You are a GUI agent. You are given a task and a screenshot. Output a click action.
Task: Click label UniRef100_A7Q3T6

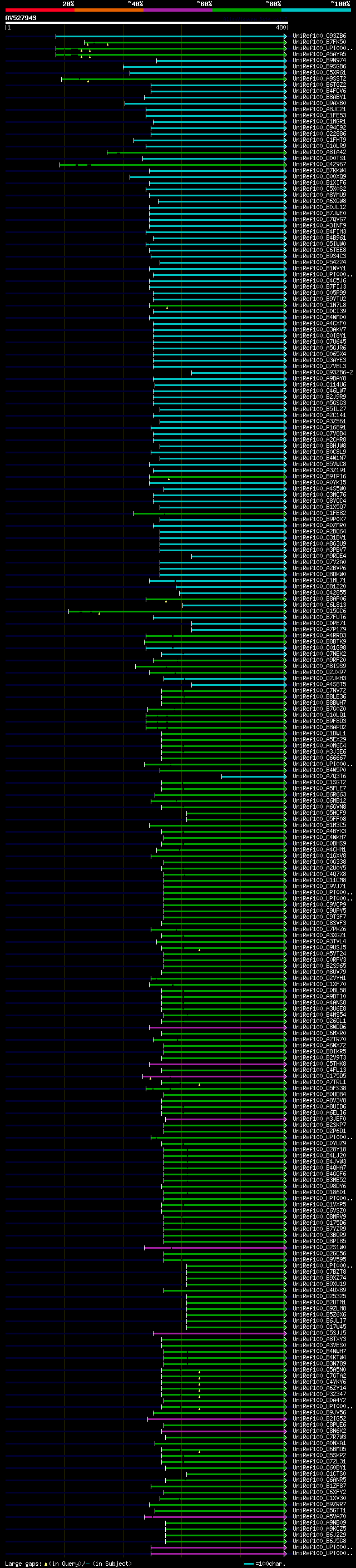coord(319,776)
